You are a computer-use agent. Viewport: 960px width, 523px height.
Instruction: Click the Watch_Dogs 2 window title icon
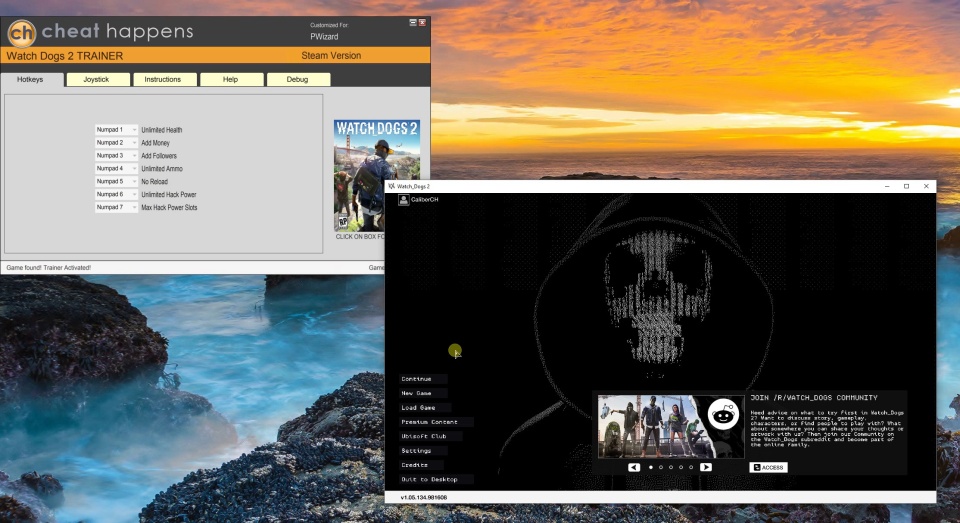[391, 186]
